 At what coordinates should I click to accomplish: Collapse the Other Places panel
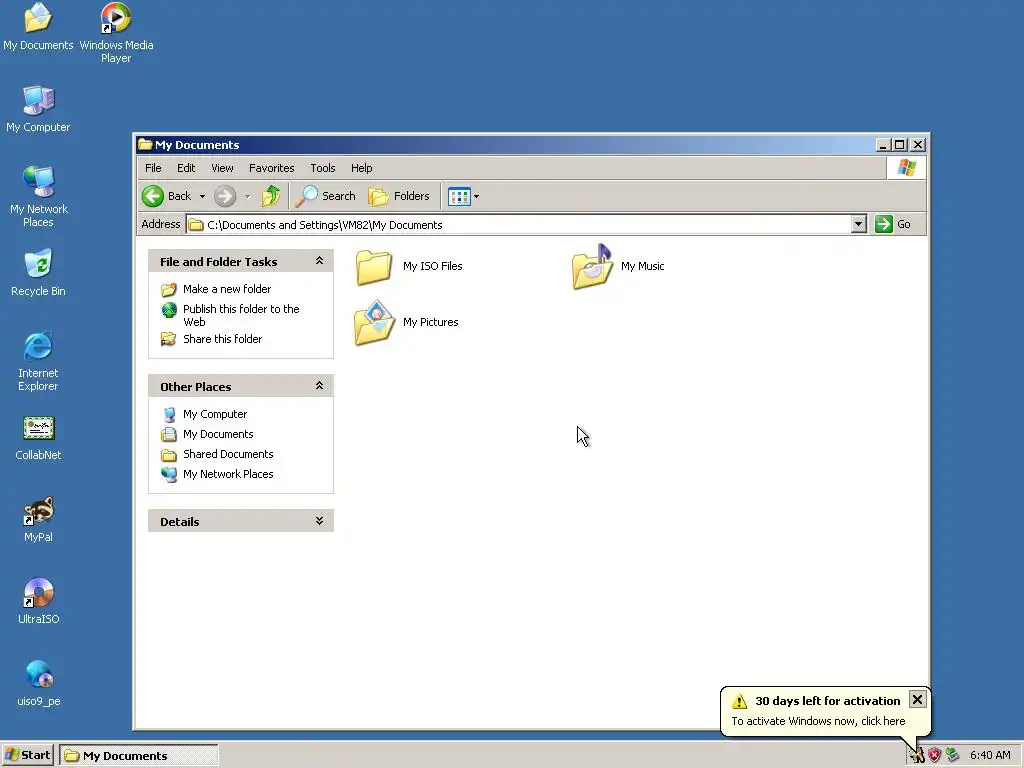coord(319,385)
